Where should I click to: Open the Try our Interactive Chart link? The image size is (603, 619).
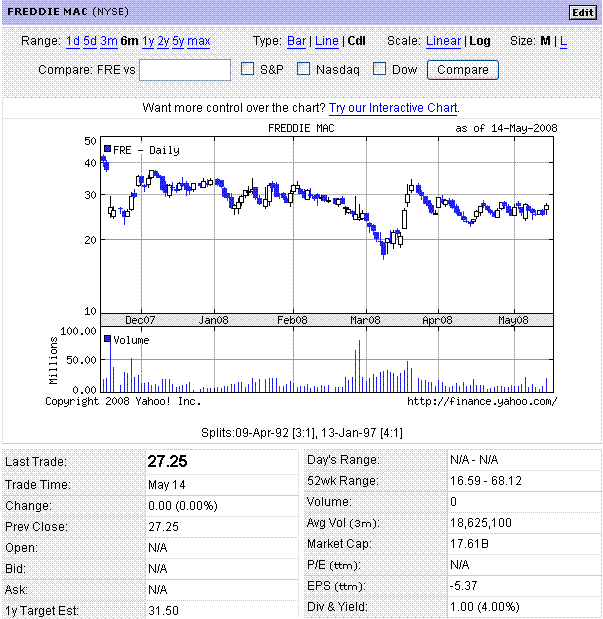point(393,107)
